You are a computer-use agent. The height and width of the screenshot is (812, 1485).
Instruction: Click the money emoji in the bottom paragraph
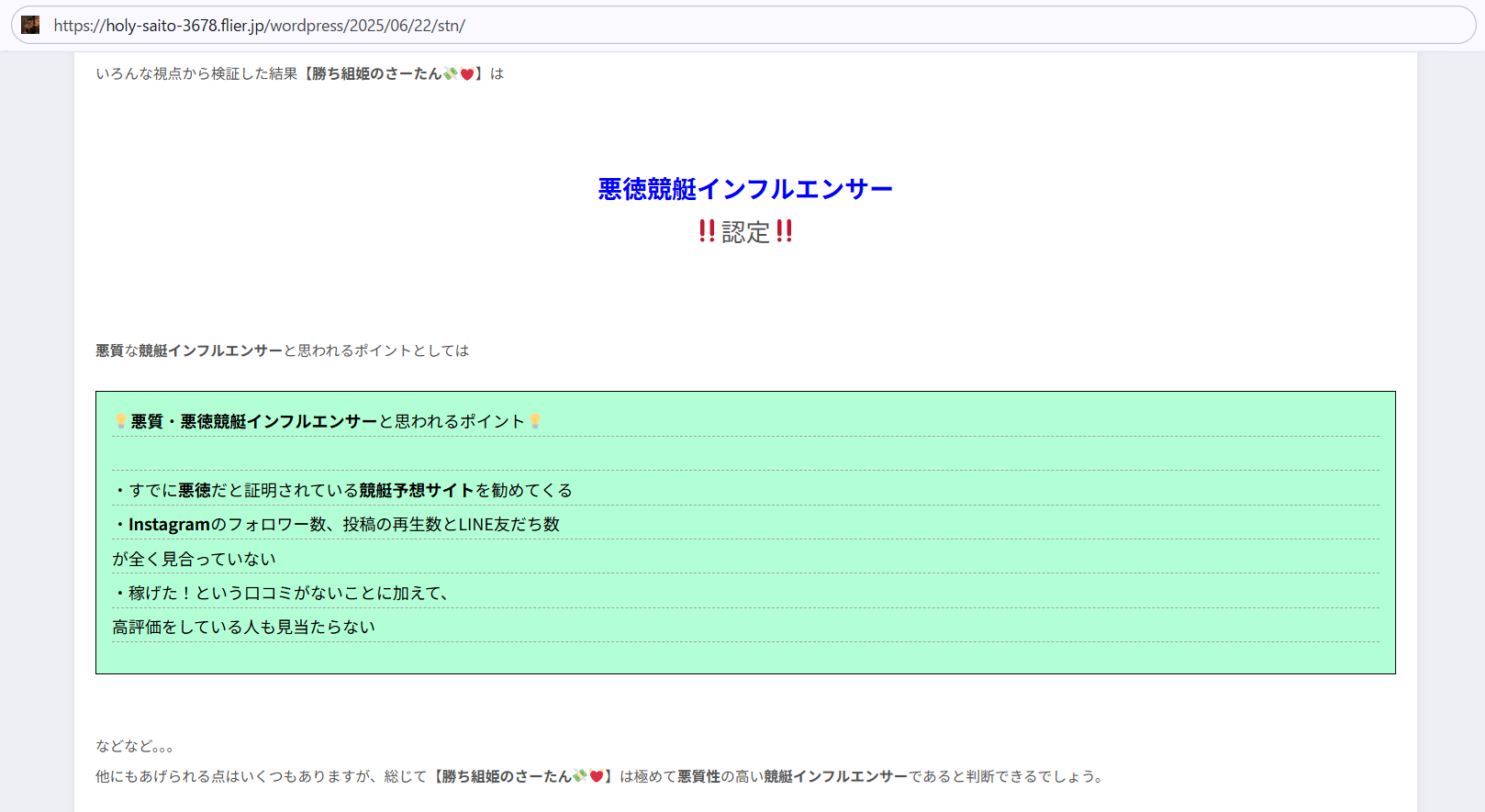point(579,776)
